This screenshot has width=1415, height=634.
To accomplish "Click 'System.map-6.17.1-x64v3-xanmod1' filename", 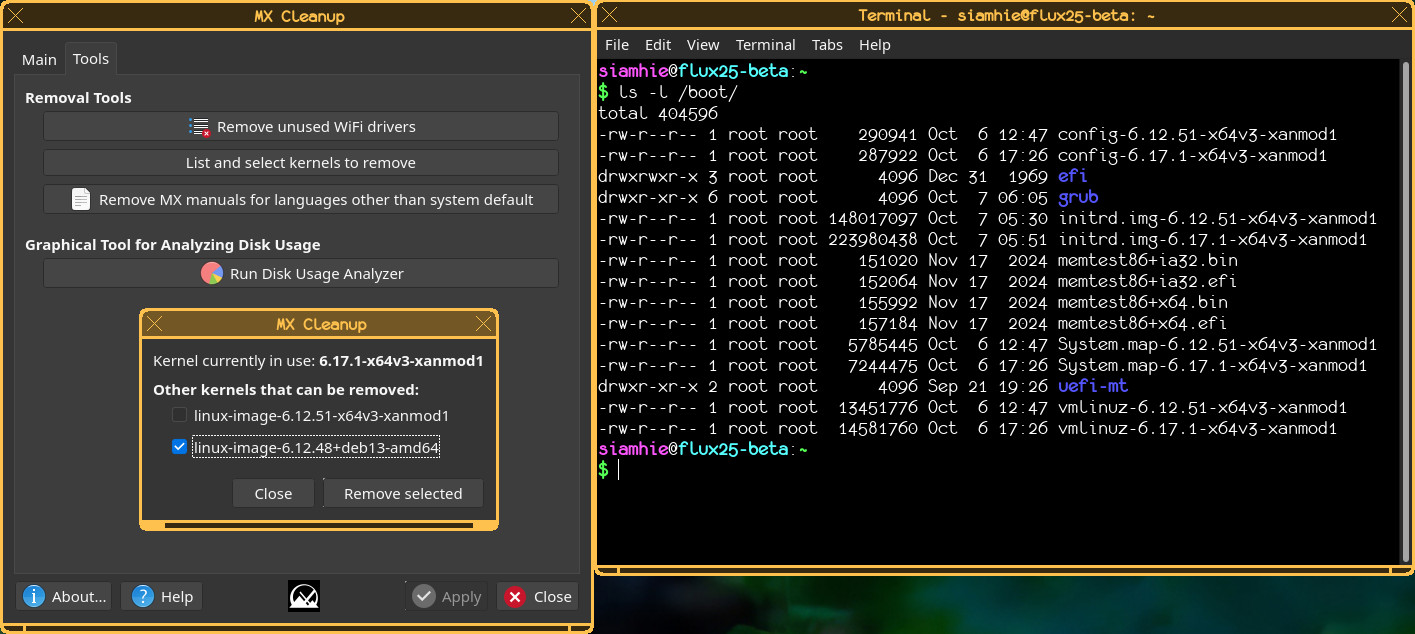I will click(x=1212, y=365).
